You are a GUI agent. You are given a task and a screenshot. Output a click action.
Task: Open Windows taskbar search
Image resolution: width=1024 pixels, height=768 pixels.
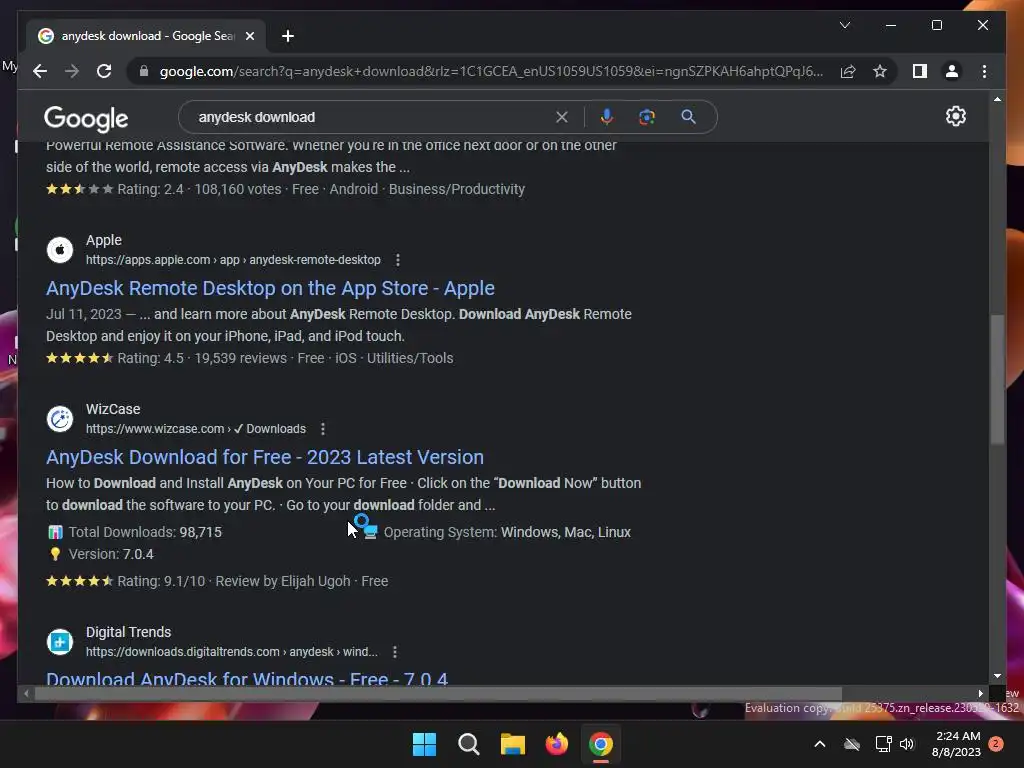tap(468, 744)
